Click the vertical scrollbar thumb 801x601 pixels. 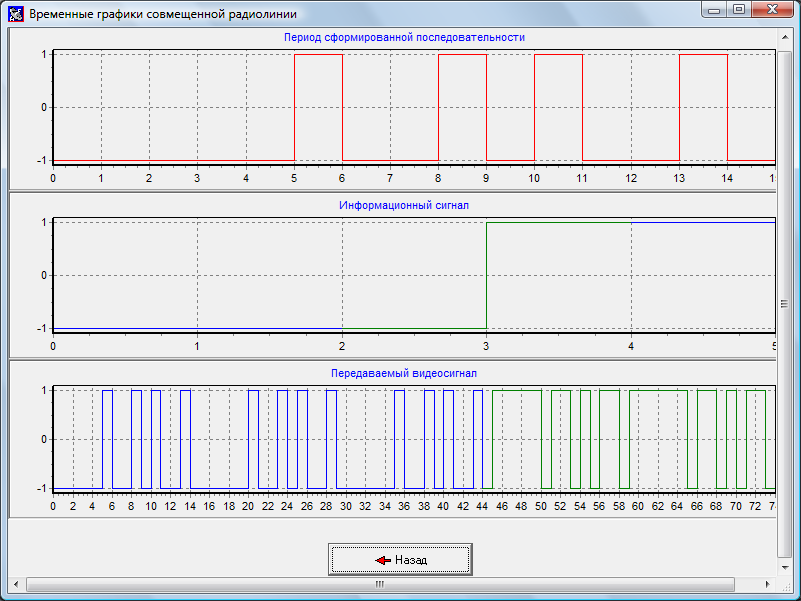[x=784, y=304]
